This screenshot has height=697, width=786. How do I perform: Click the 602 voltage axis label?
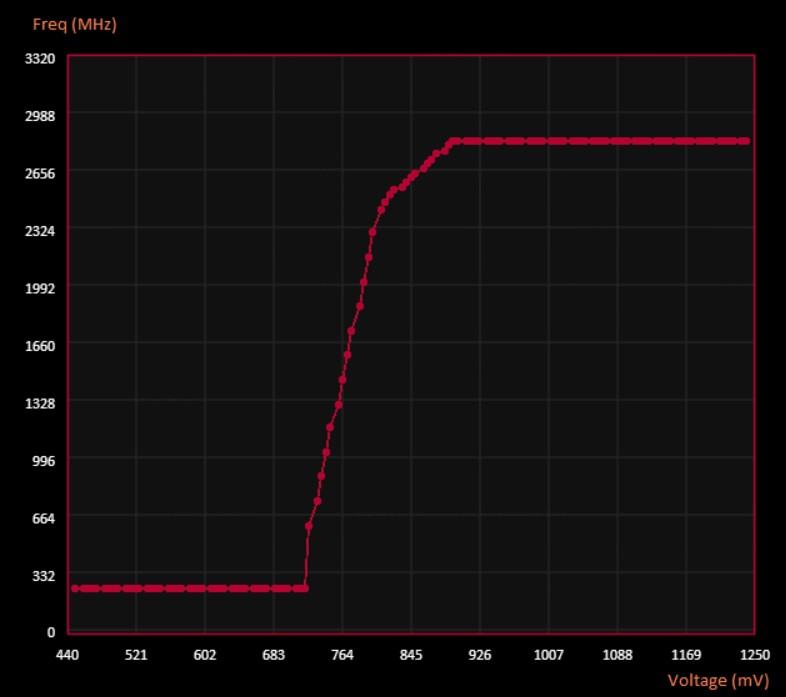click(205, 655)
